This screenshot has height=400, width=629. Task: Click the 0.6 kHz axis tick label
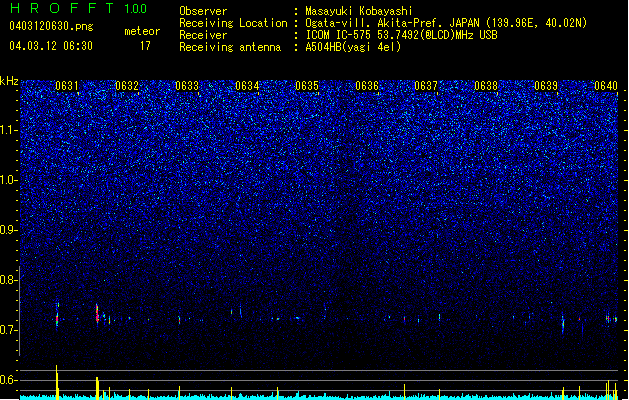(x=9, y=380)
